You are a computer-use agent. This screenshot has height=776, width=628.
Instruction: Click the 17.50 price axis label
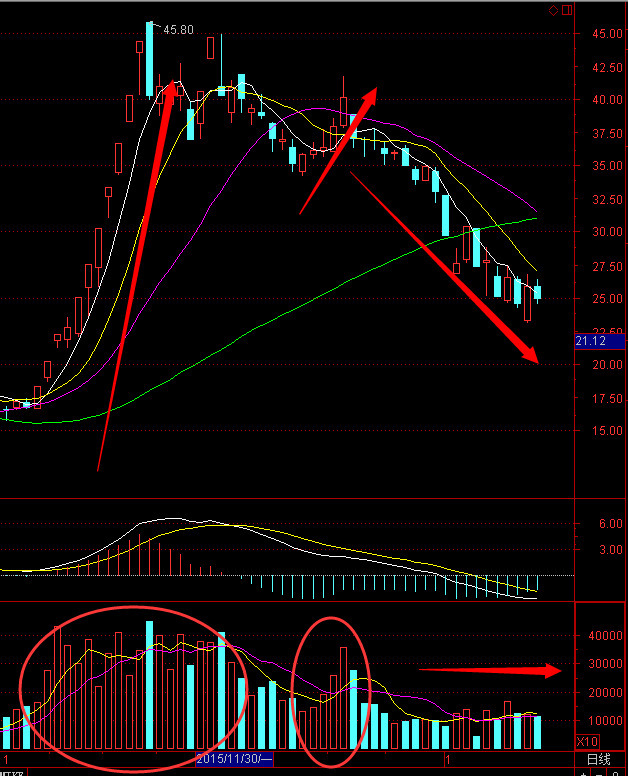click(x=607, y=399)
